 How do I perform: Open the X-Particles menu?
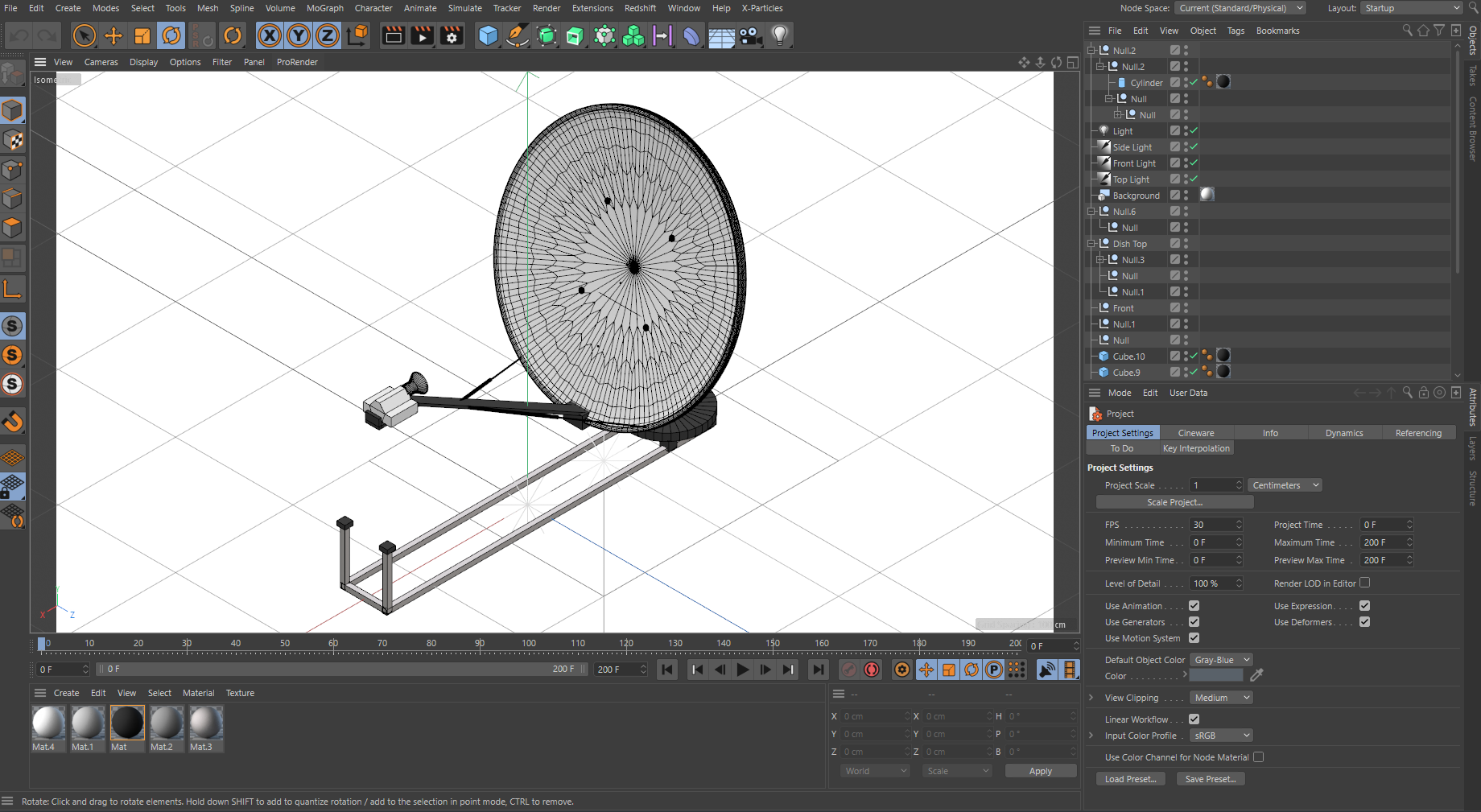(762, 8)
